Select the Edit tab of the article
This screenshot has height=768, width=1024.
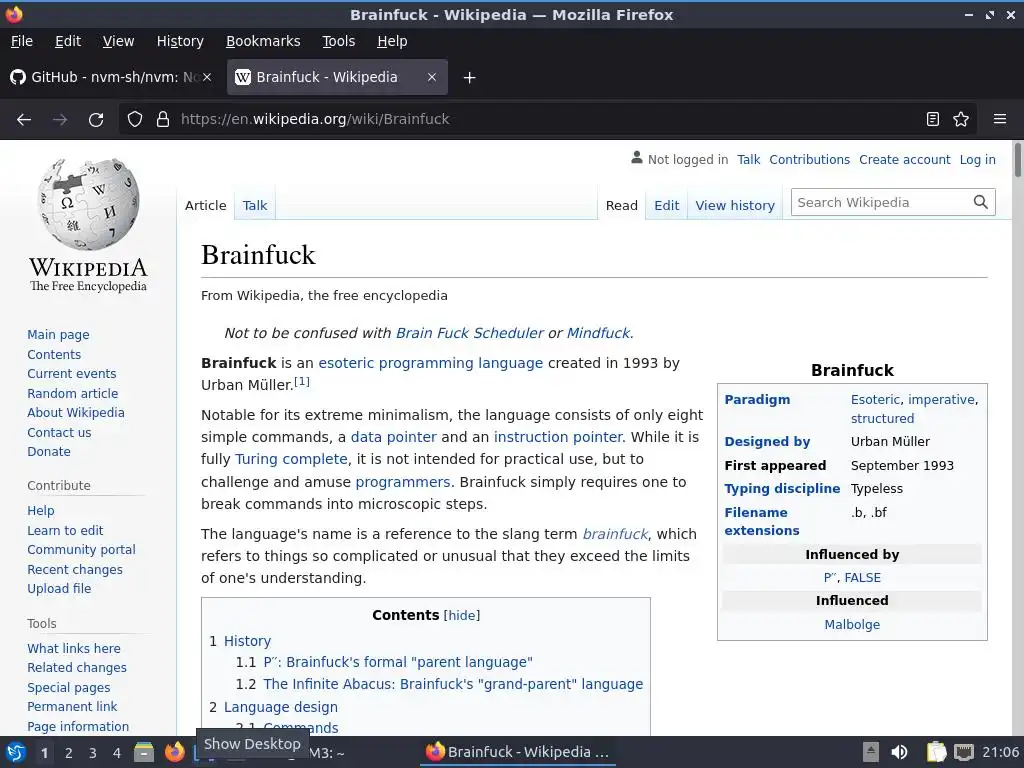tap(666, 206)
